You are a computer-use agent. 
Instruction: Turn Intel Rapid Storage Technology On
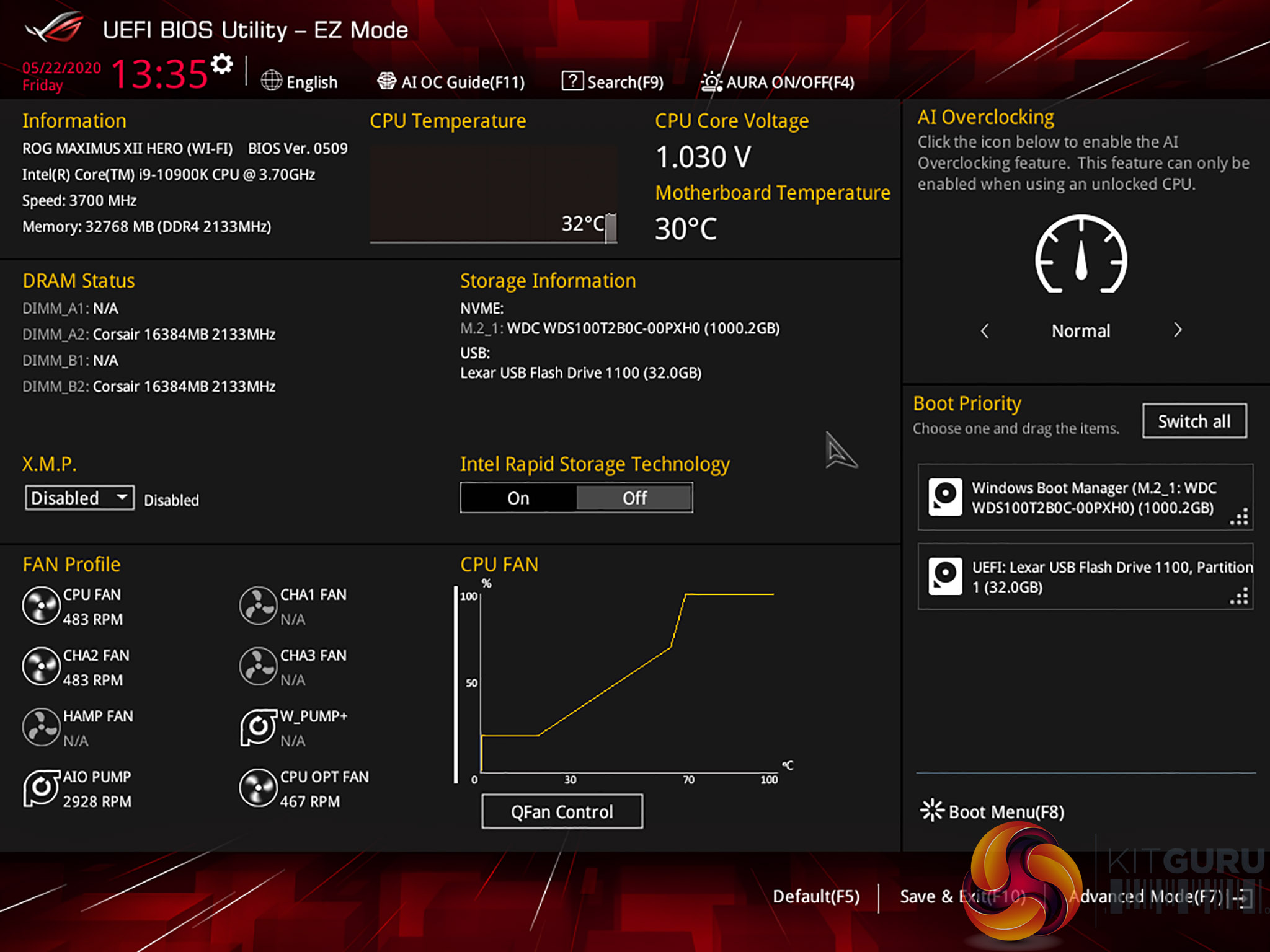(518, 498)
